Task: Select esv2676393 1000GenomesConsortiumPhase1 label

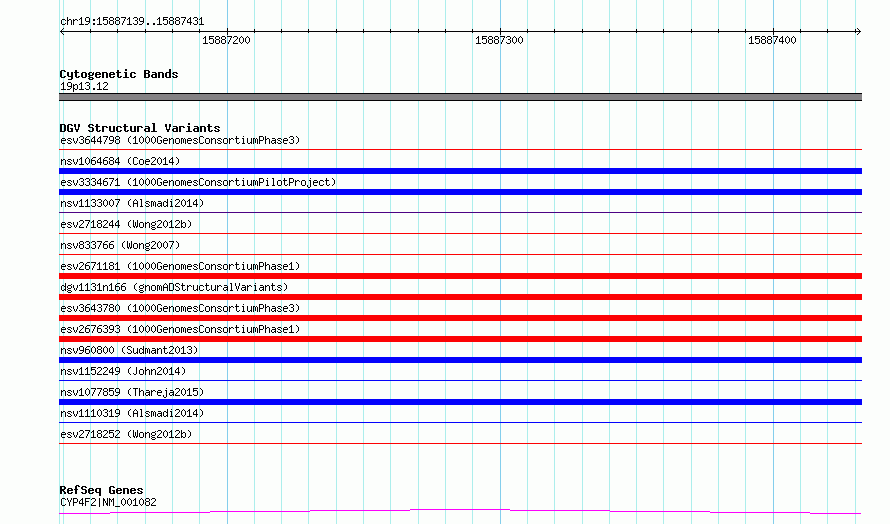Action: [x=180, y=329]
